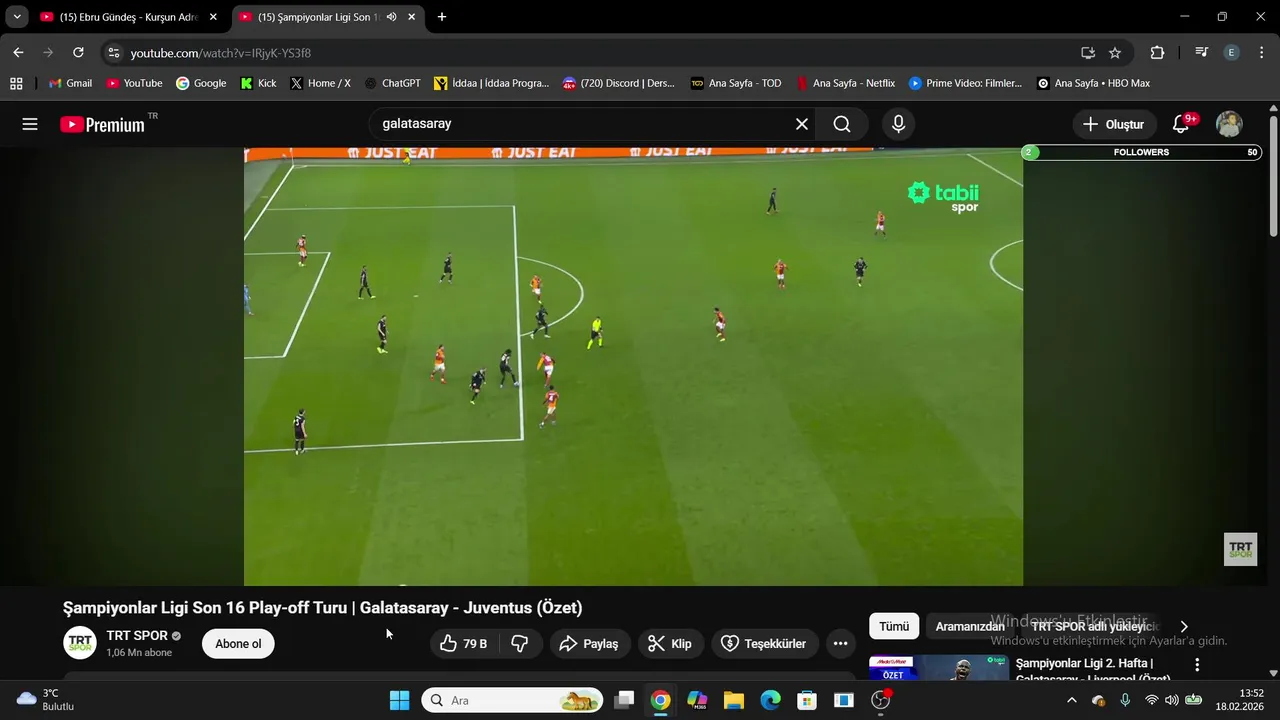This screenshot has height=720, width=1280.
Task: Open Microsoft Edge from the taskbar
Action: point(770,700)
